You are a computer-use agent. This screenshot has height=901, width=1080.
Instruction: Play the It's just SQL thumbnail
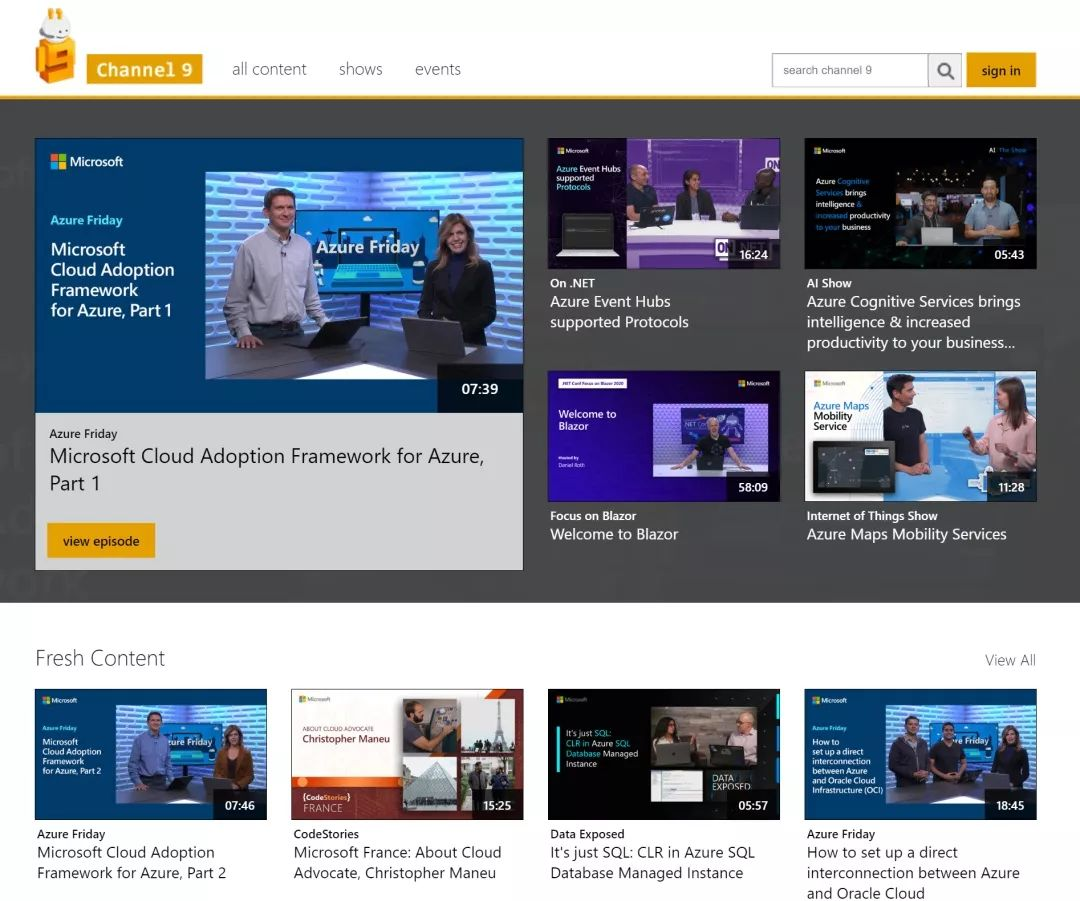point(664,754)
